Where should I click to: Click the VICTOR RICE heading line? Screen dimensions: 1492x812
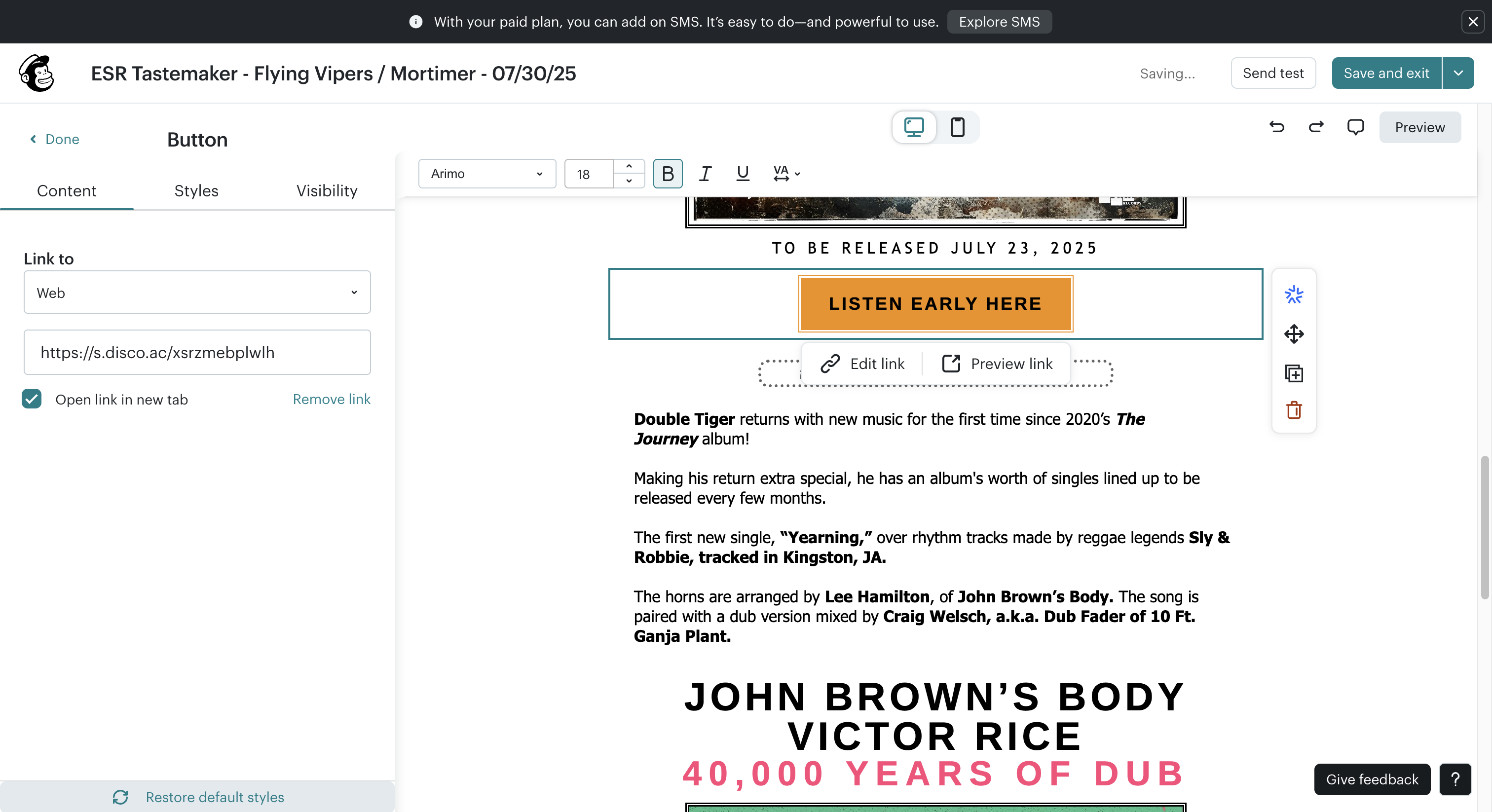click(x=935, y=736)
